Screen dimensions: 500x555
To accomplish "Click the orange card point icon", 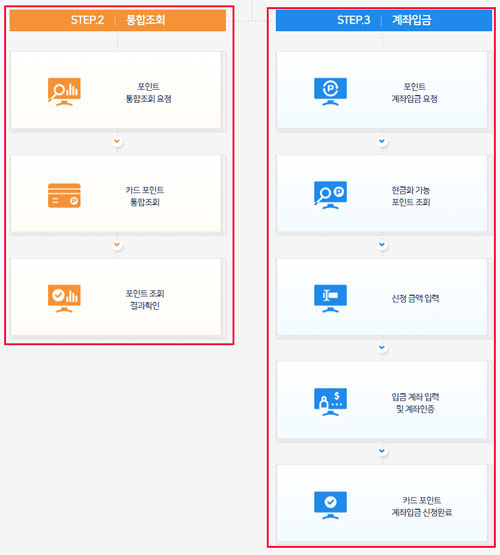I will pyautogui.click(x=64, y=195).
